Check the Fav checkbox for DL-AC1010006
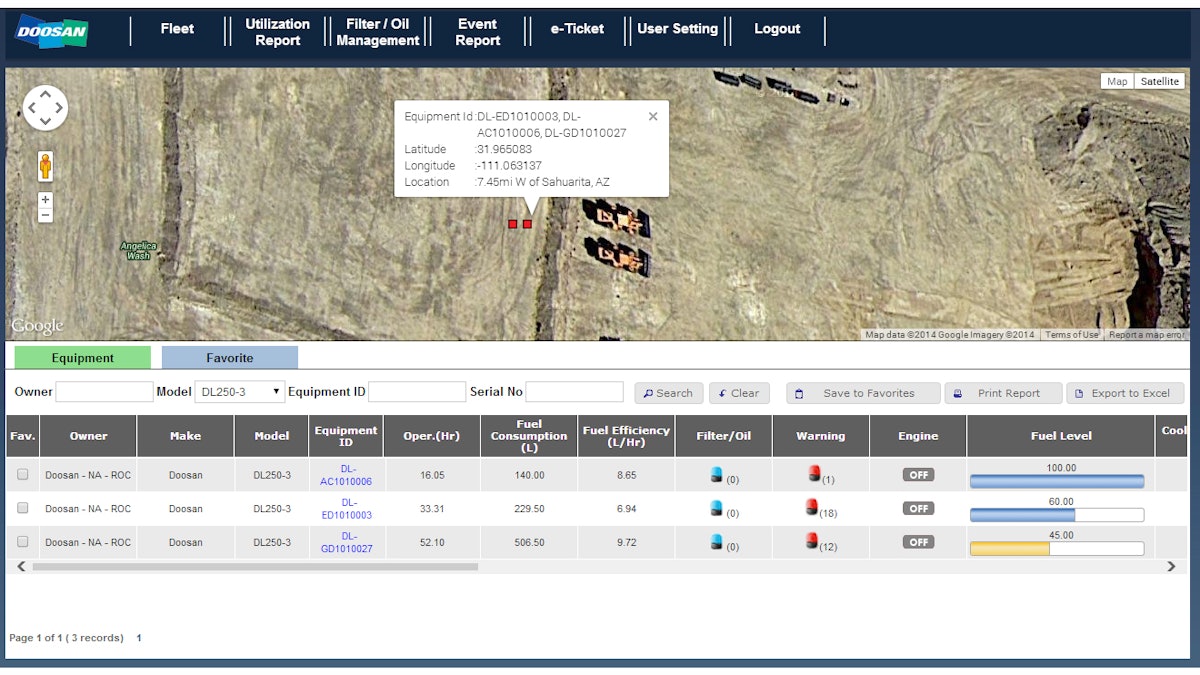Screen dimensions: 1200x675 (22, 474)
